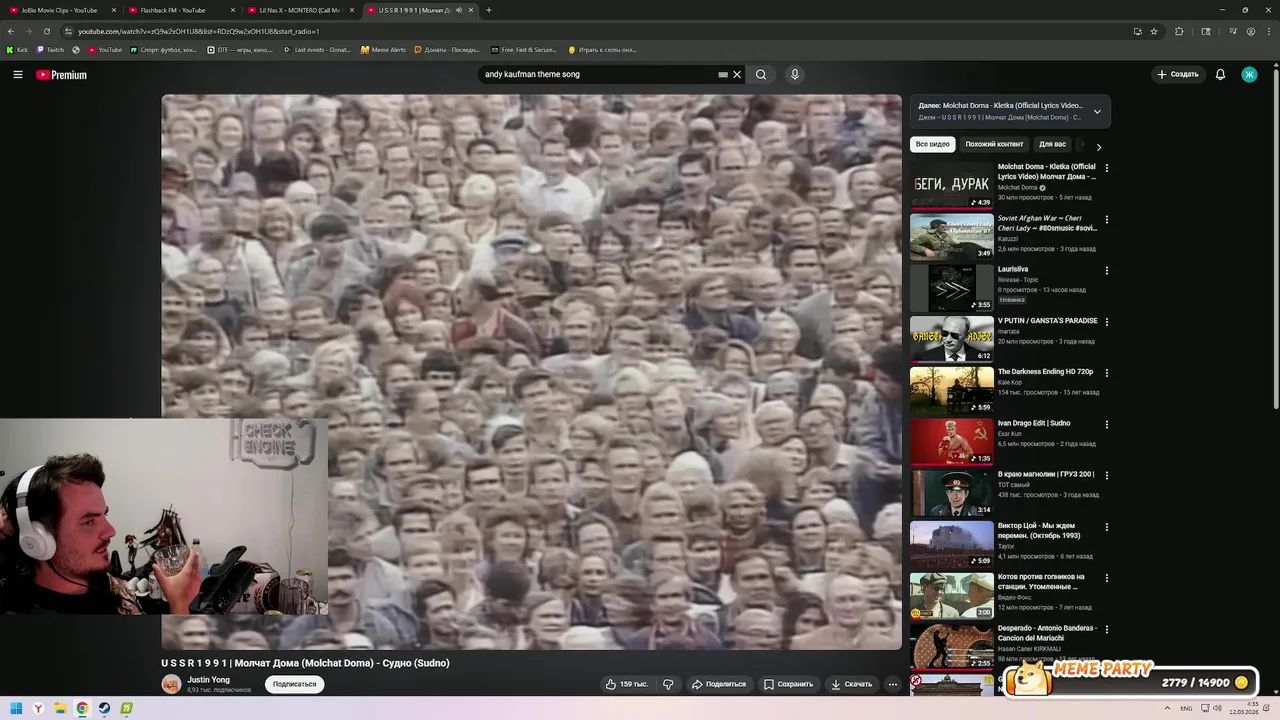Screen dimensions: 1280x720
Task: Open Yandex browser from the taskbar
Action: tap(38, 708)
